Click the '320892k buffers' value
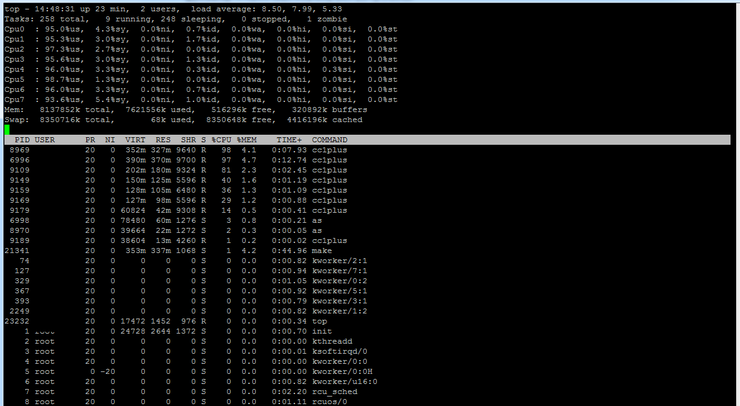Screen dimensions: 740x406 329,110
